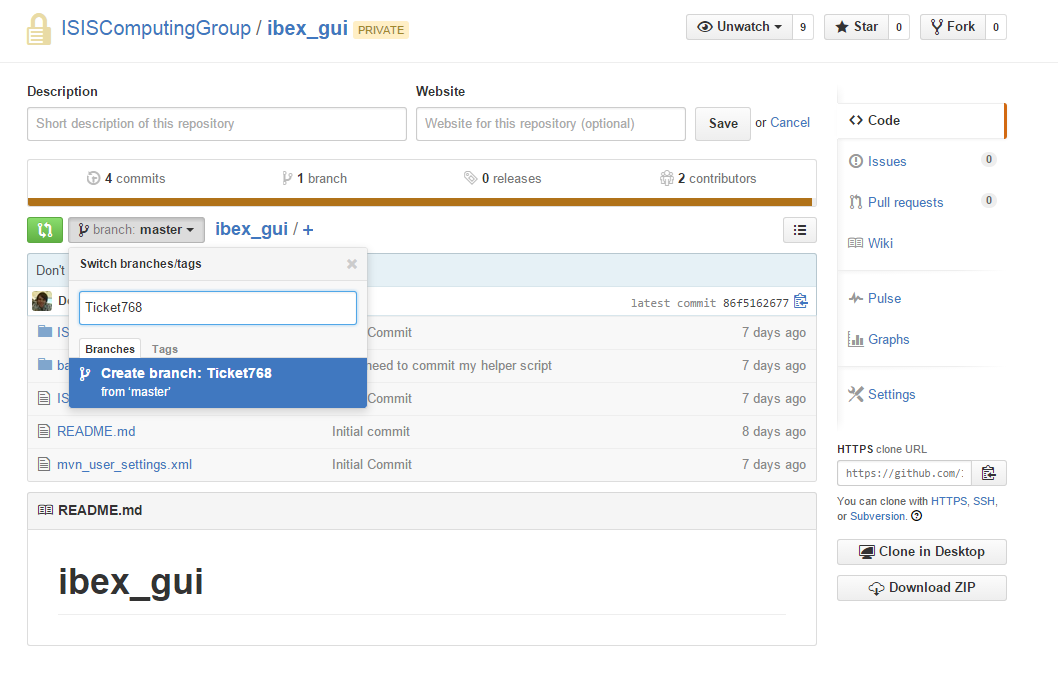The image size is (1058, 677).
Task: Copy the HTTPS clone URL to clipboard
Action: 989,473
